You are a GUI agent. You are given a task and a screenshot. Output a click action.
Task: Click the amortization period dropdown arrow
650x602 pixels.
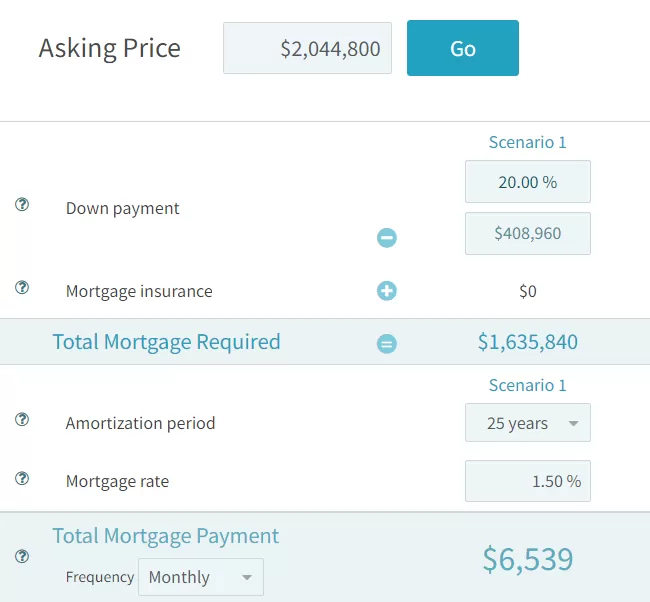pos(573,424)
